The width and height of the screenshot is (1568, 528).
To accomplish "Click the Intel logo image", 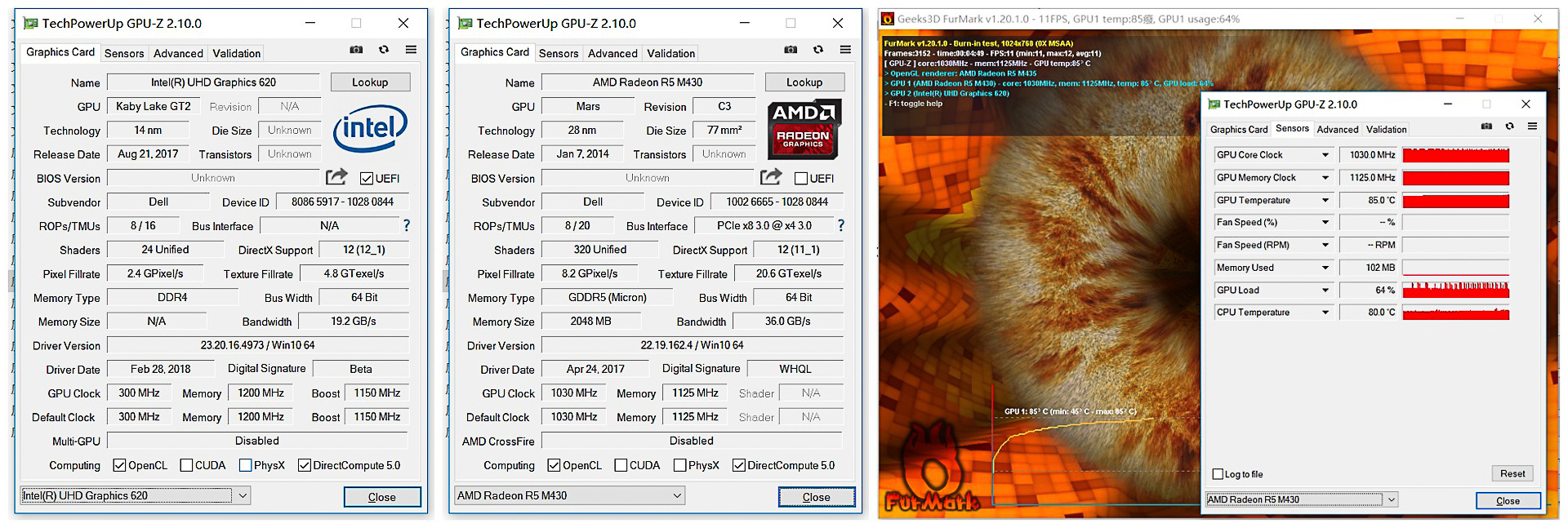I will coord(370,128).
